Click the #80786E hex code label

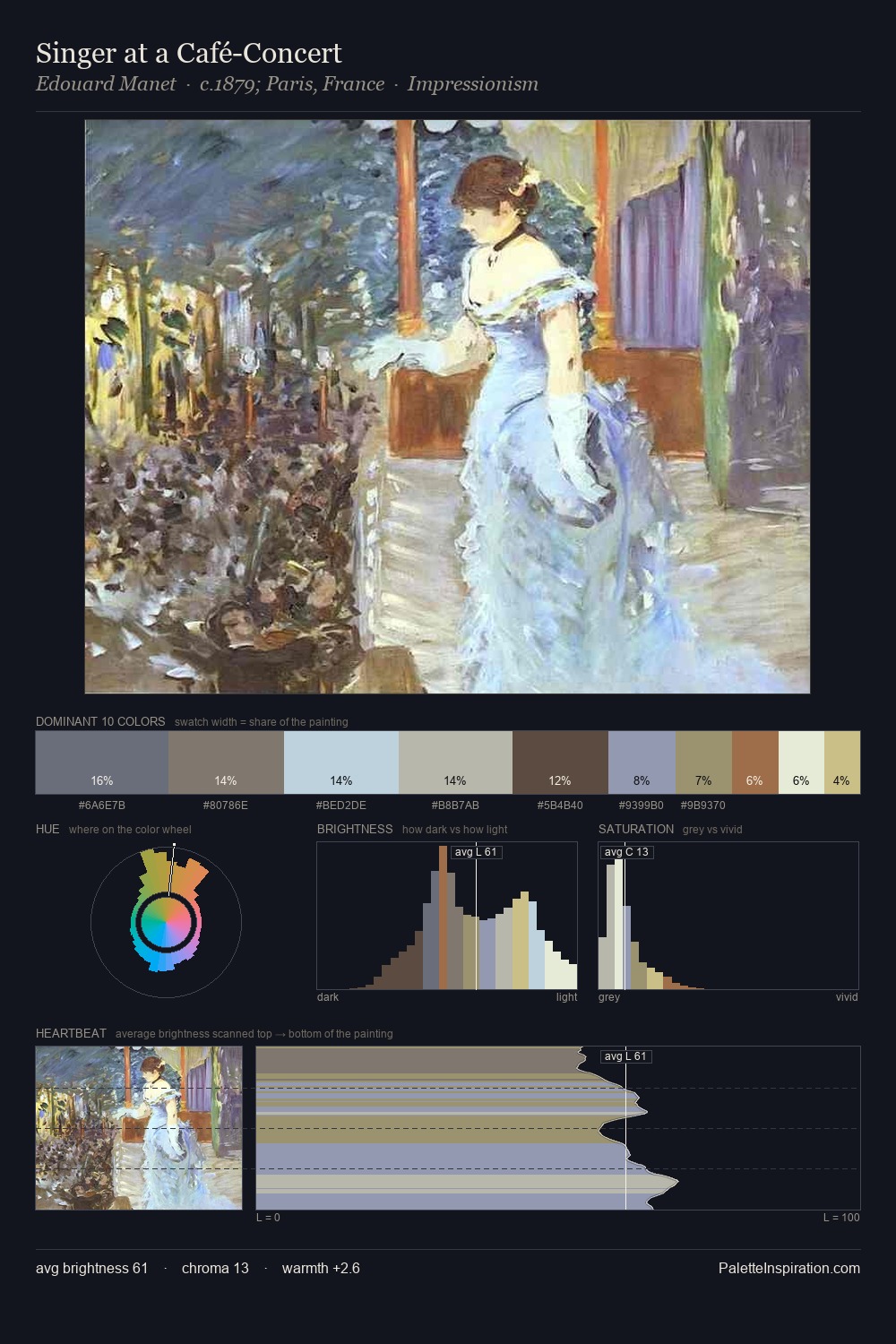pos(226,806)
